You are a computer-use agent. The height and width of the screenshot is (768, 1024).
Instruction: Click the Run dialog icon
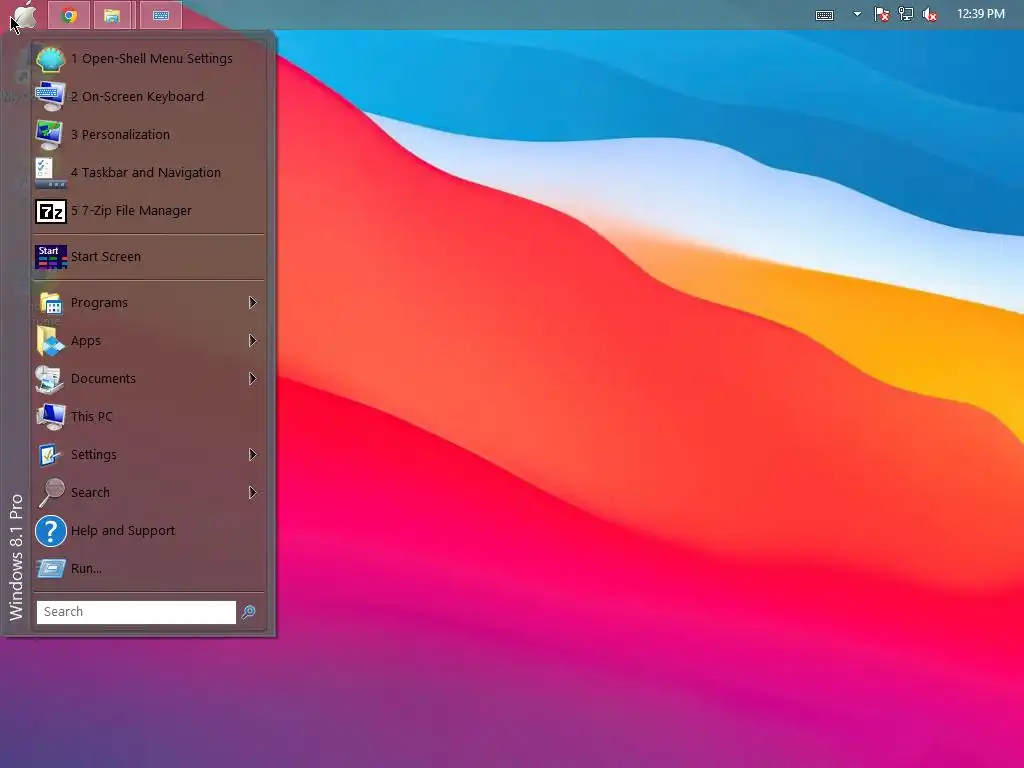click(50, 569)
